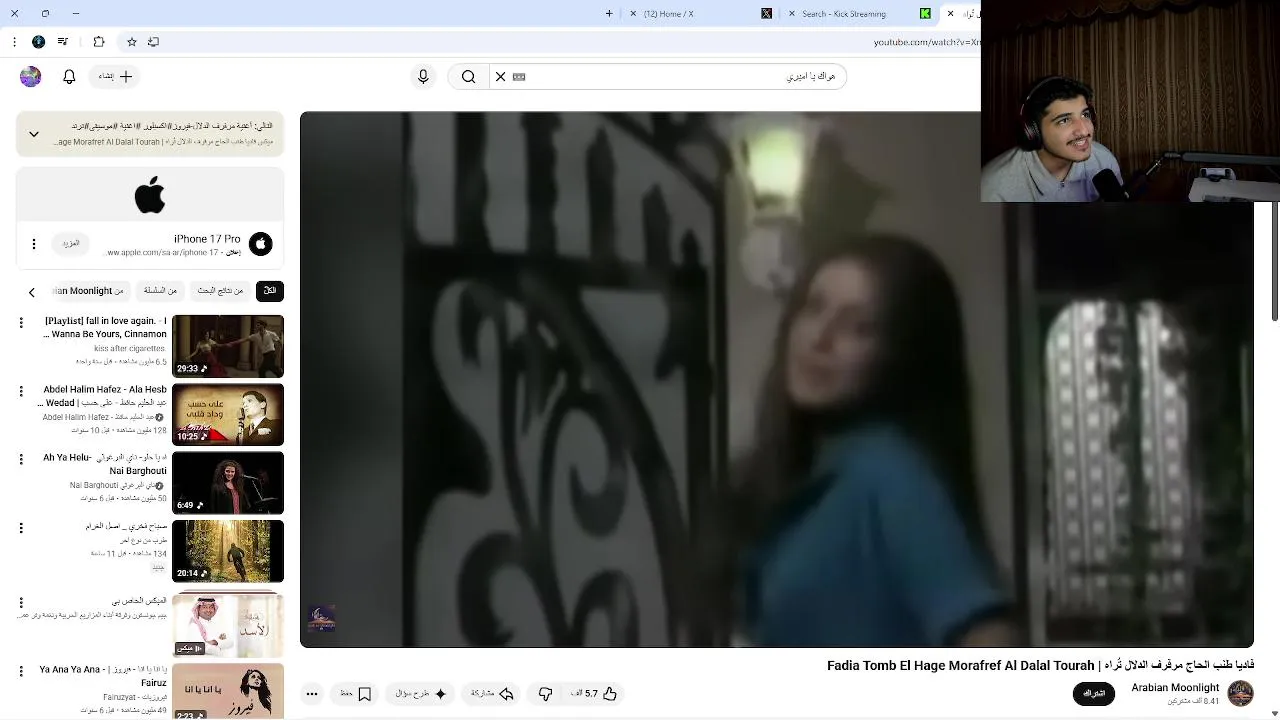
Task: Close the Kick Streaming tab
Action: tap(792, 14)
